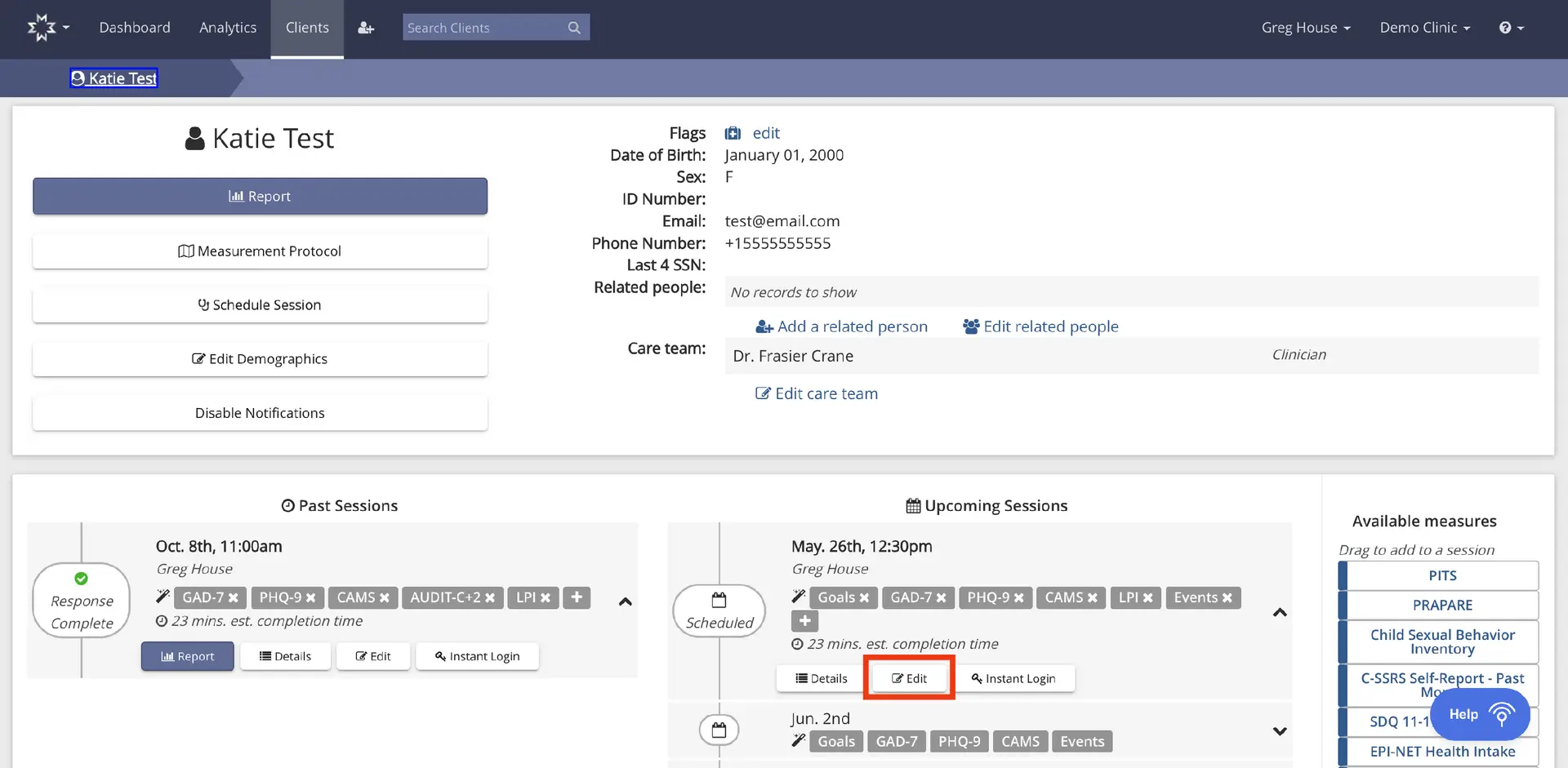Remove CAMS from the Oct 8th session
1568x768 pixels.
385,597
